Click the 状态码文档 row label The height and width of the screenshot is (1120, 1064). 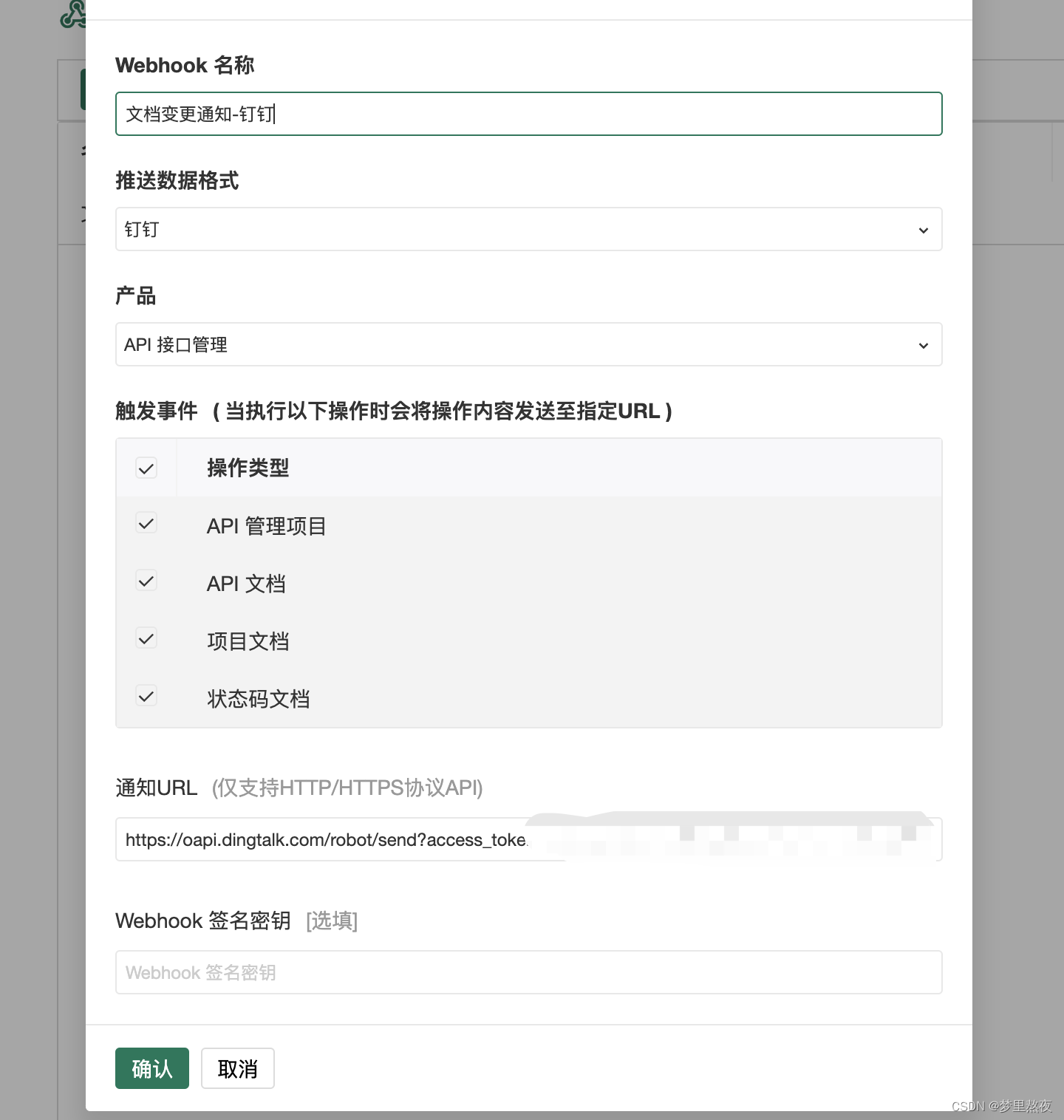pos(259,699)
